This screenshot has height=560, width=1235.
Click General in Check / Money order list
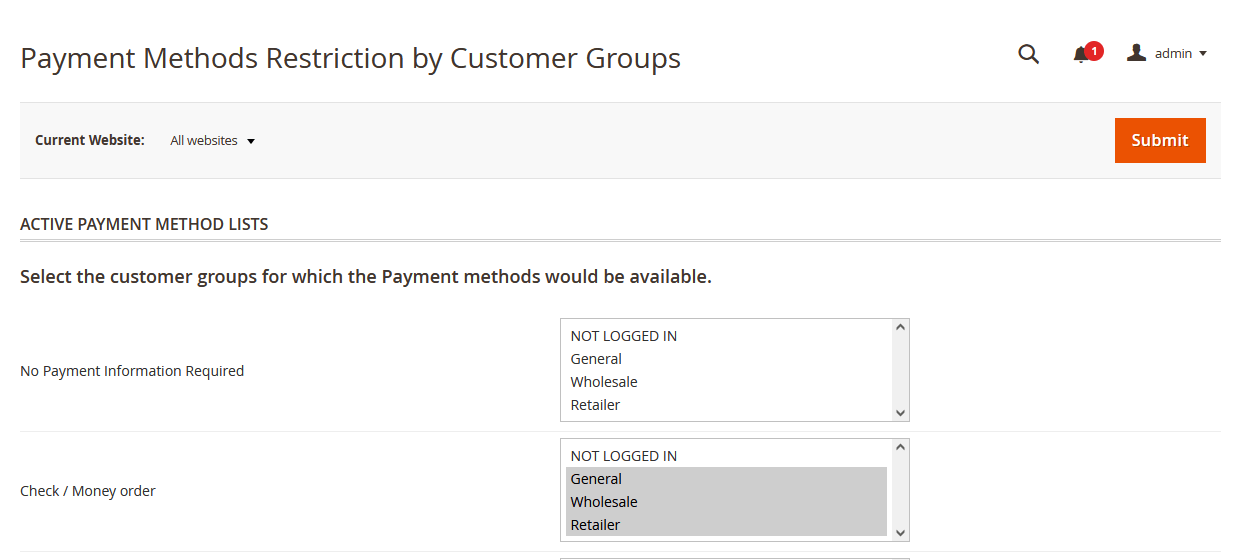pos(596,479)
